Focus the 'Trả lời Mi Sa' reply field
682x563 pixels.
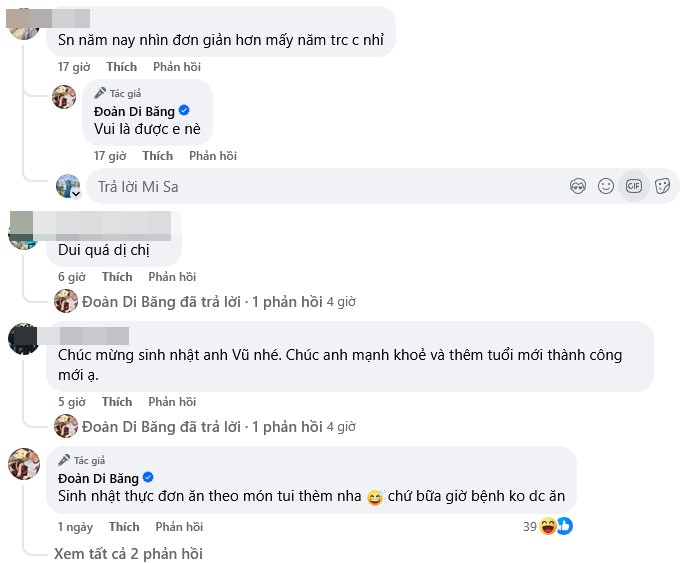[320, 186]
